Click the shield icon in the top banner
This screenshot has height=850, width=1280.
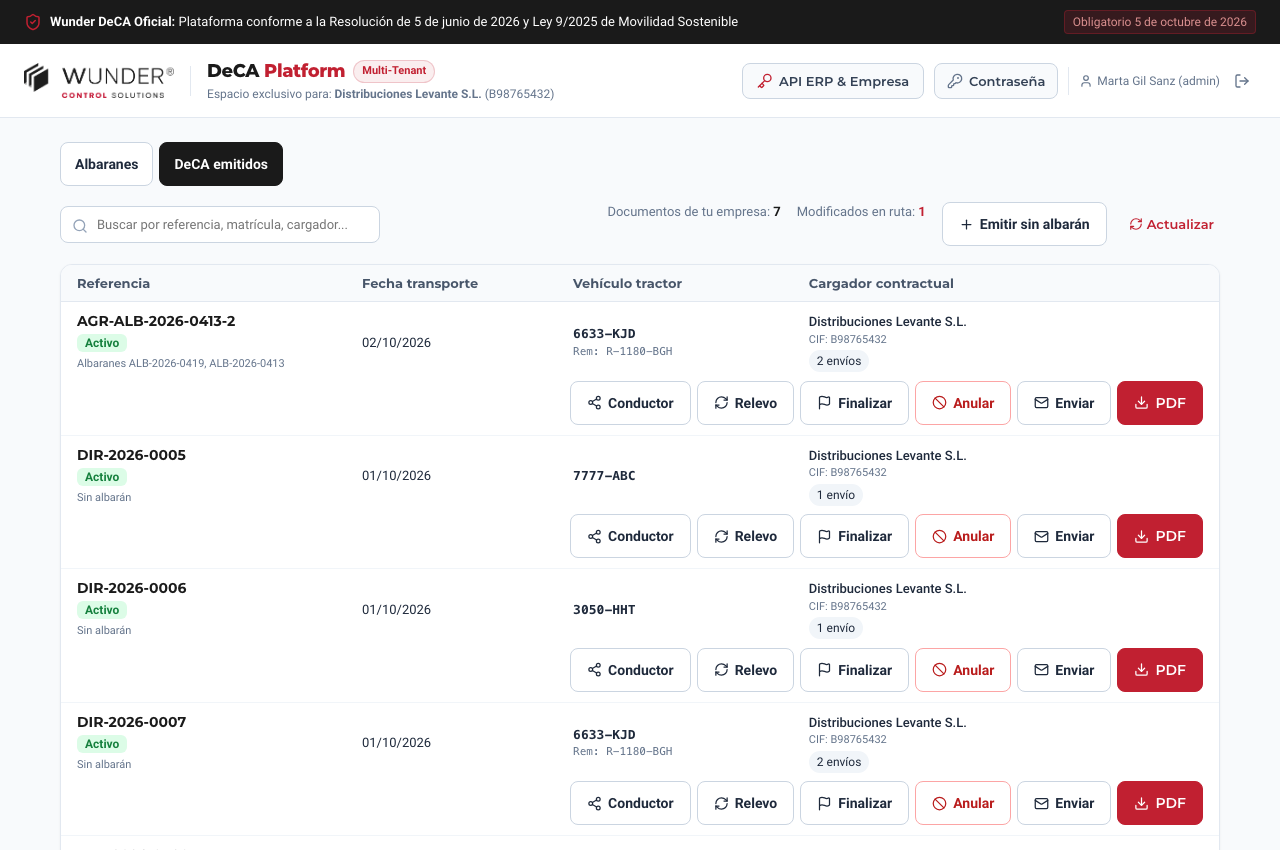tap(33, 22)
